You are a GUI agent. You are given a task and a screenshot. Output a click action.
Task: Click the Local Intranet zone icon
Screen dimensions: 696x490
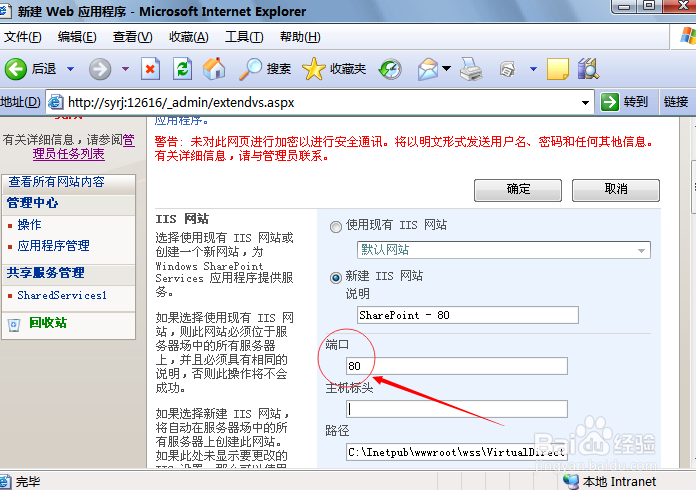571,481
